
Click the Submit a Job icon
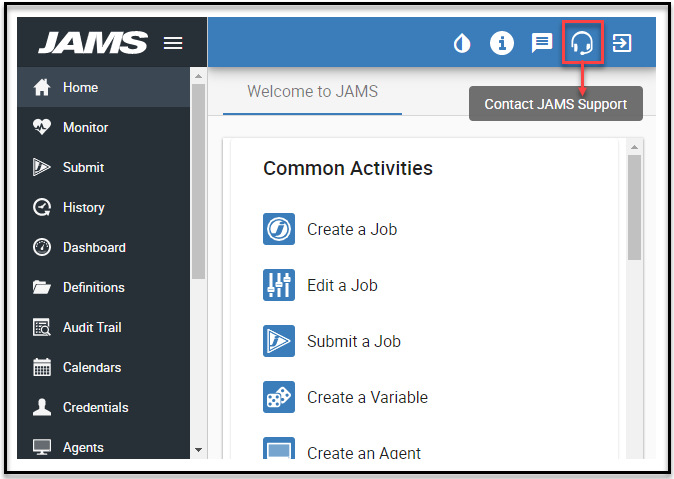pyautogui.click(x=279, y=341)
